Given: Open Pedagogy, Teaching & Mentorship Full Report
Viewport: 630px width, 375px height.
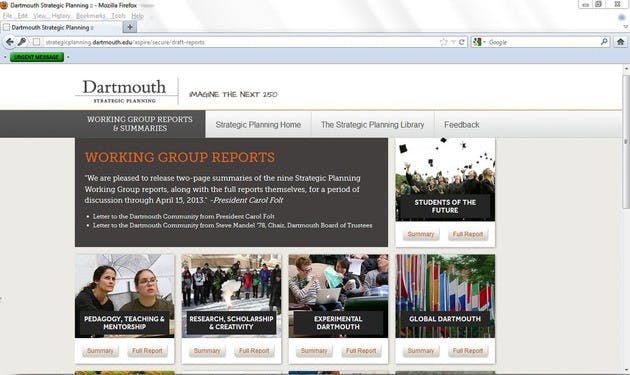Looking at the screenshot, I should (147, 350).
